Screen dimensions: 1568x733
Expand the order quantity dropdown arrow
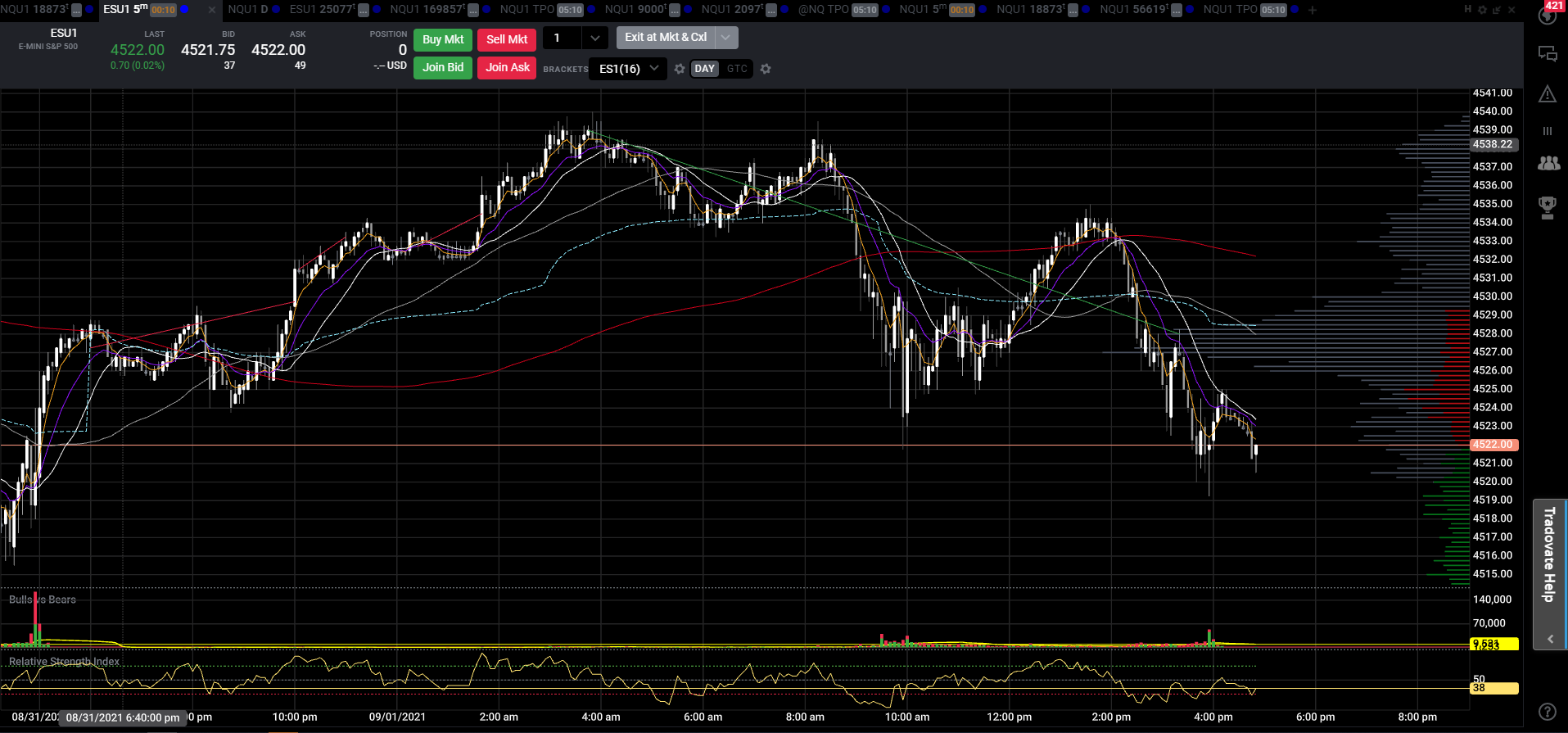point(595,38)
